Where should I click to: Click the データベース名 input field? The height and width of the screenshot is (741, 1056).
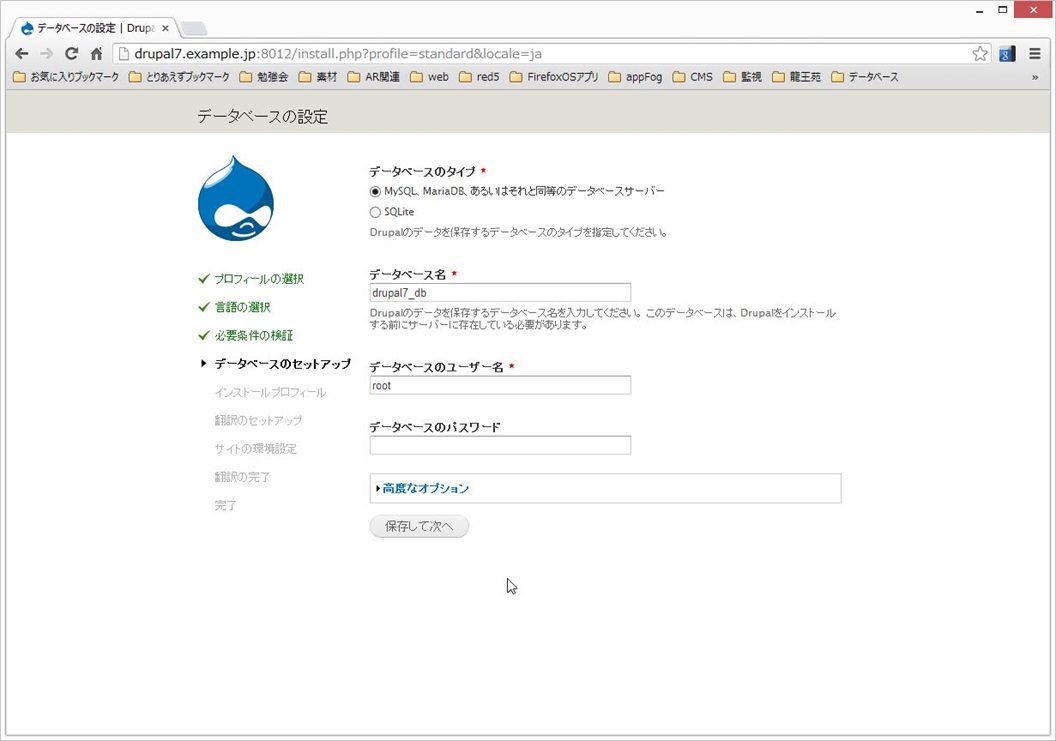500,292
